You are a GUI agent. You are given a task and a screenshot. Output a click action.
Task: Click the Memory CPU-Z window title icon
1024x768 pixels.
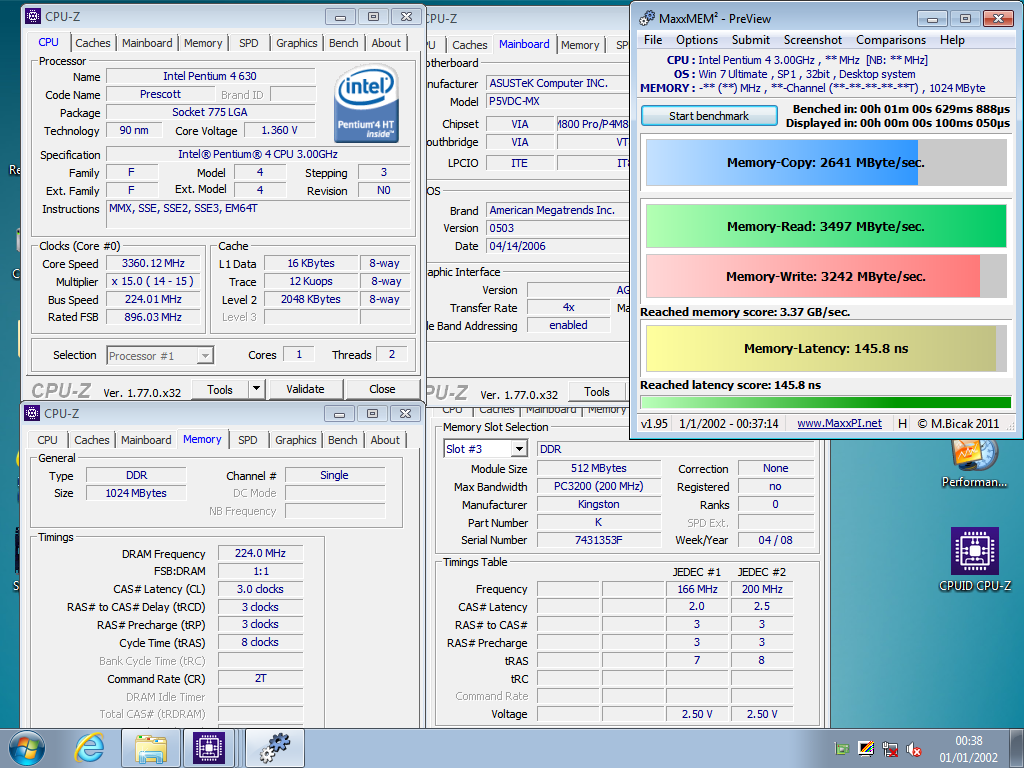click(x=31, y=413)
